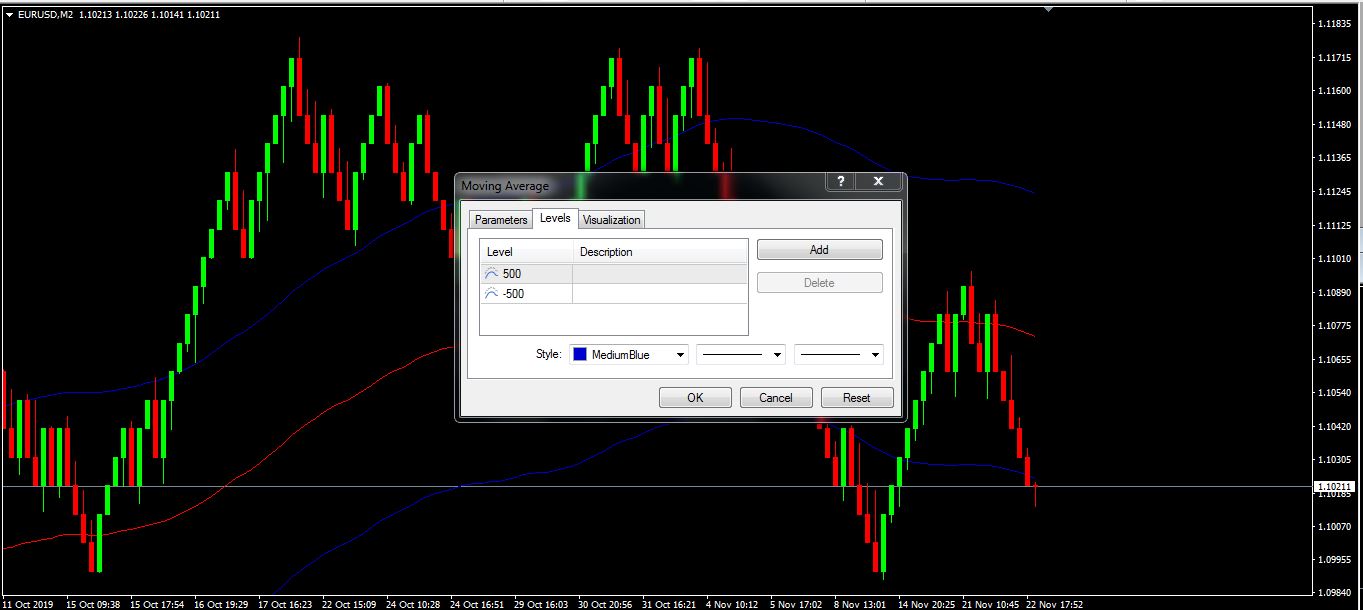This screenshot has width=1363, height=610.
Task: Click the Add level button
Action: click(x=819, y=250)
